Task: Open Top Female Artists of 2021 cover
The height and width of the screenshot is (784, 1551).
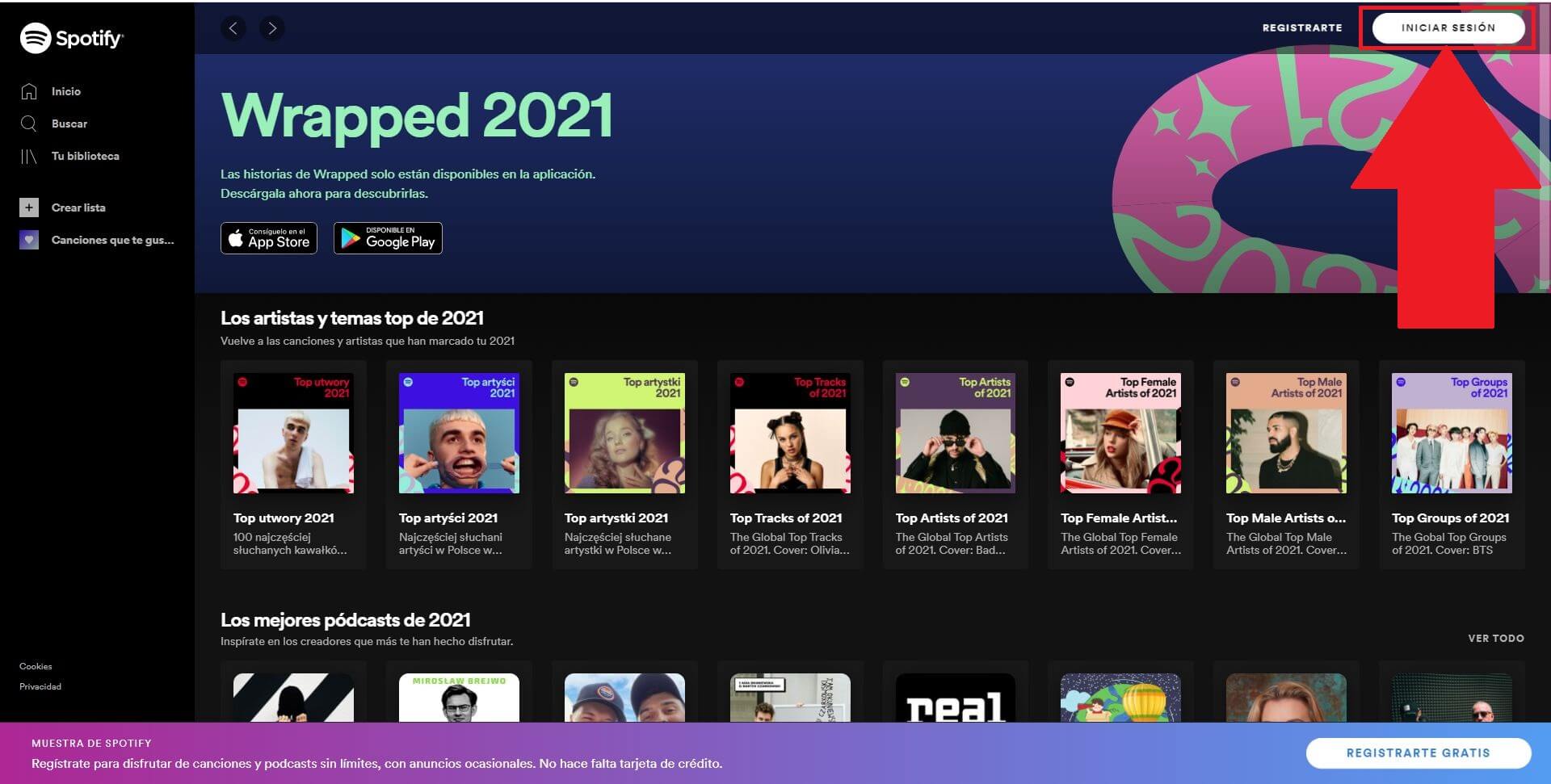Action: tap(1120, 433)
